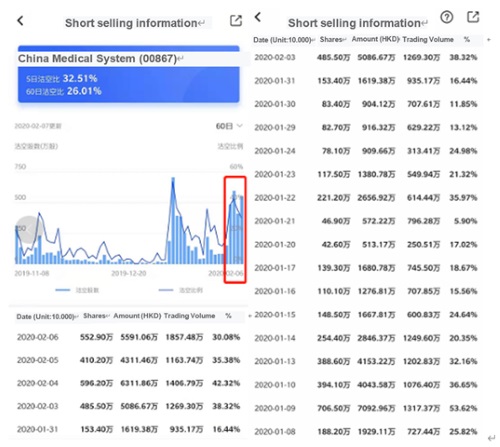Click right table Trading Volume column header
This screenshot has height=447, width=500.
(x=428, y=39)
